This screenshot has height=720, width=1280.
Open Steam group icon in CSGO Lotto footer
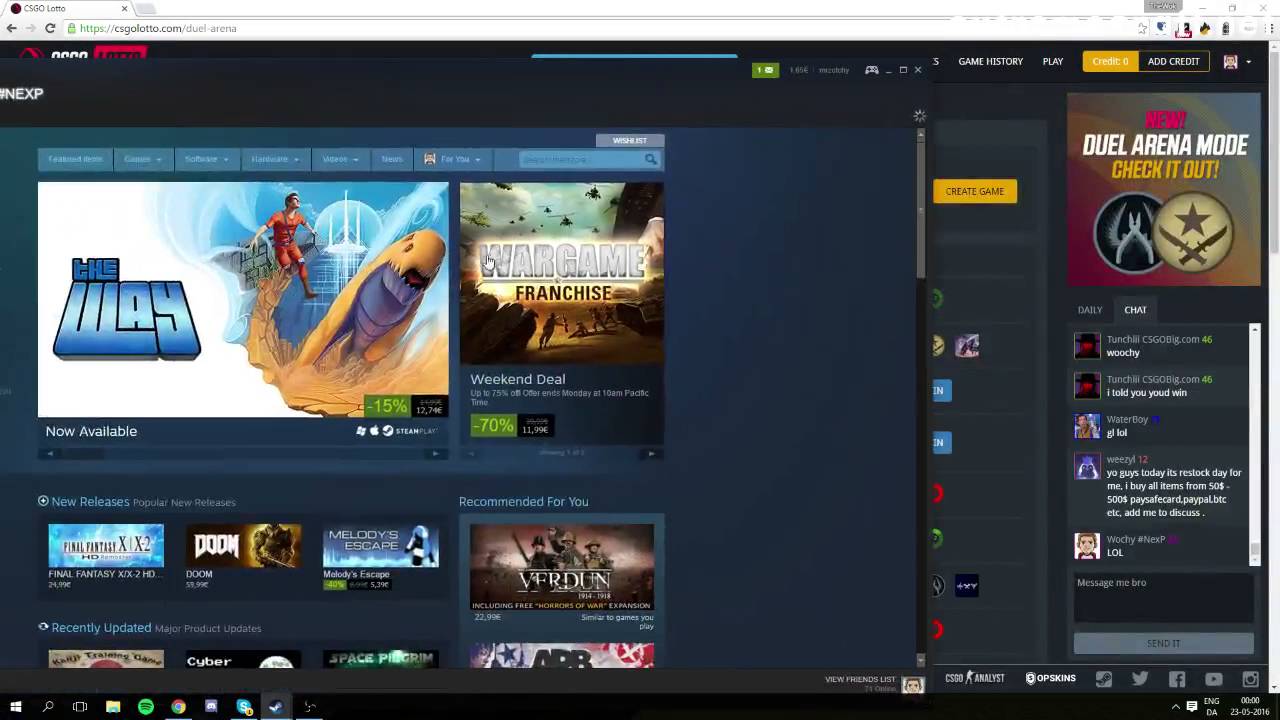[1103, 679]
